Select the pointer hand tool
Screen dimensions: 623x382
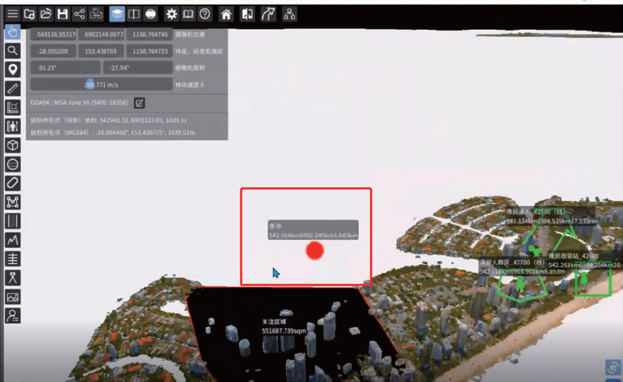[x=13, y=32]
